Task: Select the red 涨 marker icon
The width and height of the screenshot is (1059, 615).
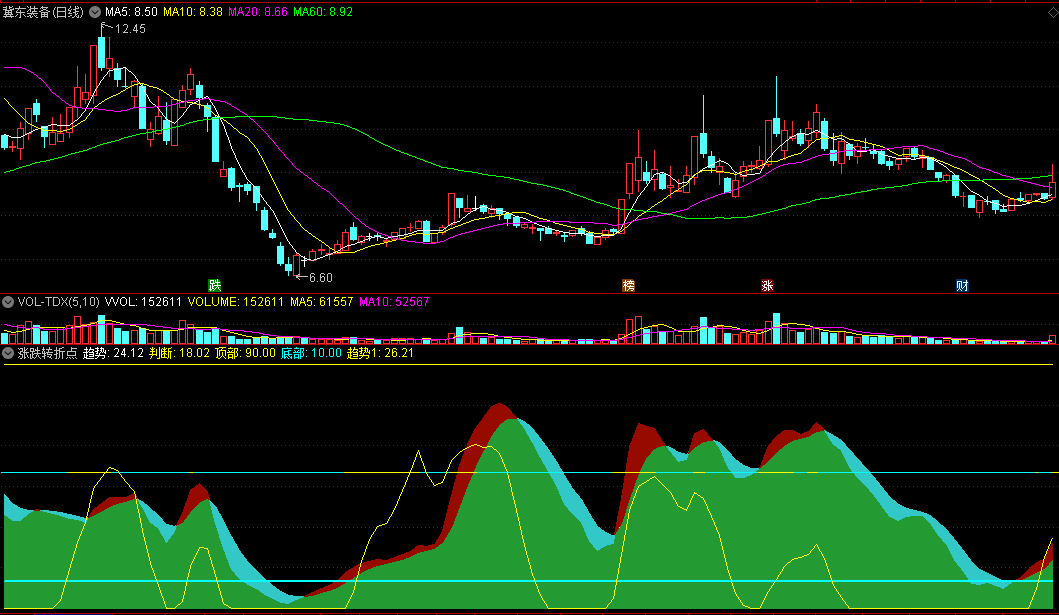Action: [x=767, y=286]
